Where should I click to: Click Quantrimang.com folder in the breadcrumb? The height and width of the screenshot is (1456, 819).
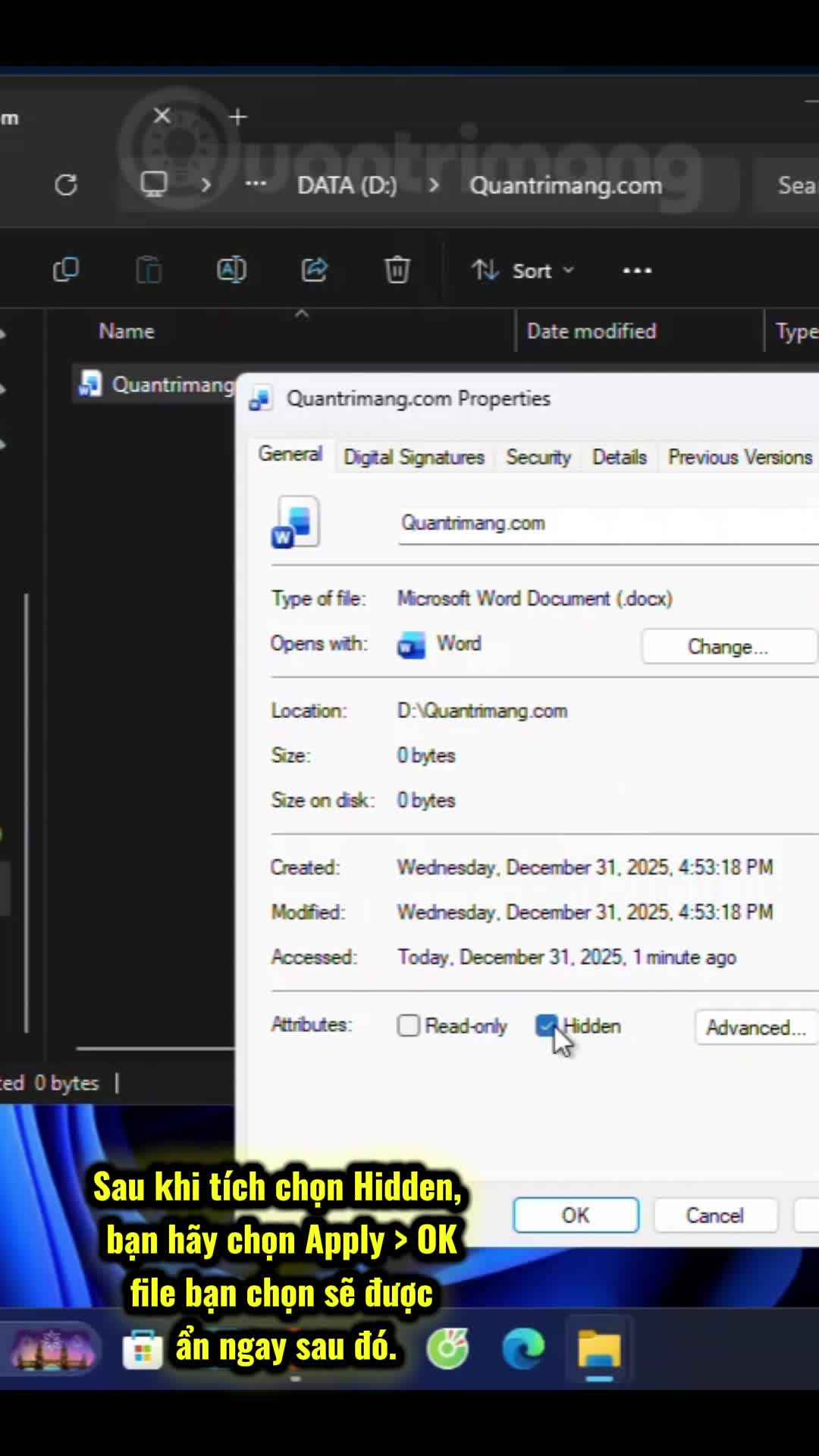tap(566, 185)
